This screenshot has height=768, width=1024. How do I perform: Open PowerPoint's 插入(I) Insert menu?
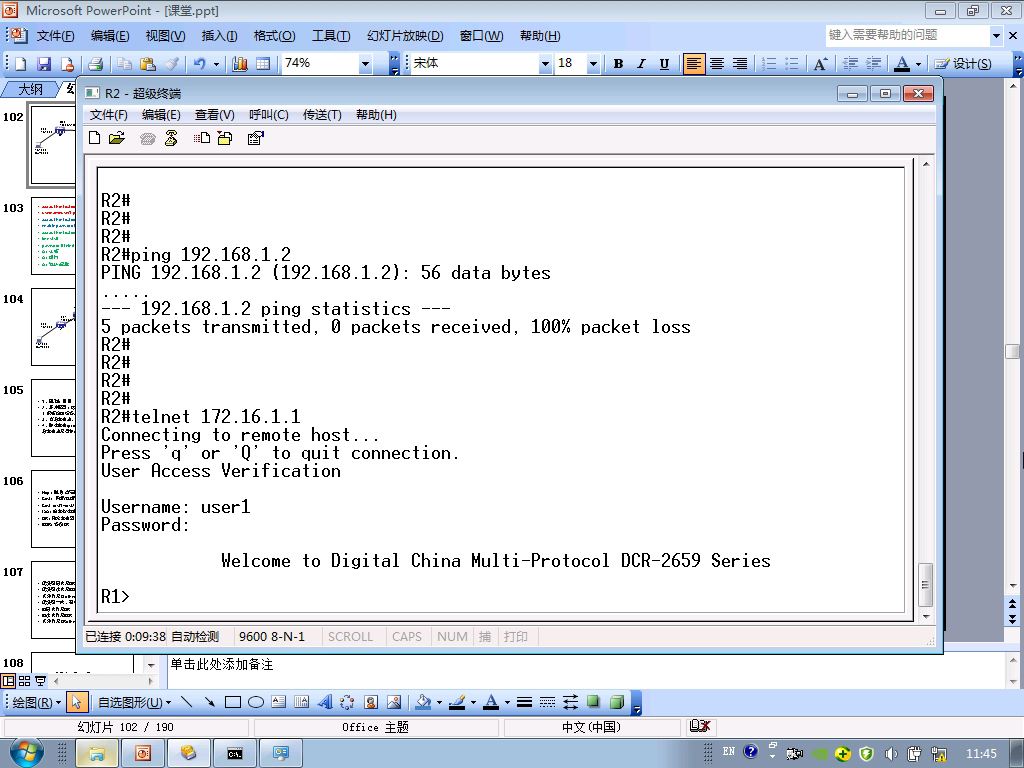pos(219,36)
